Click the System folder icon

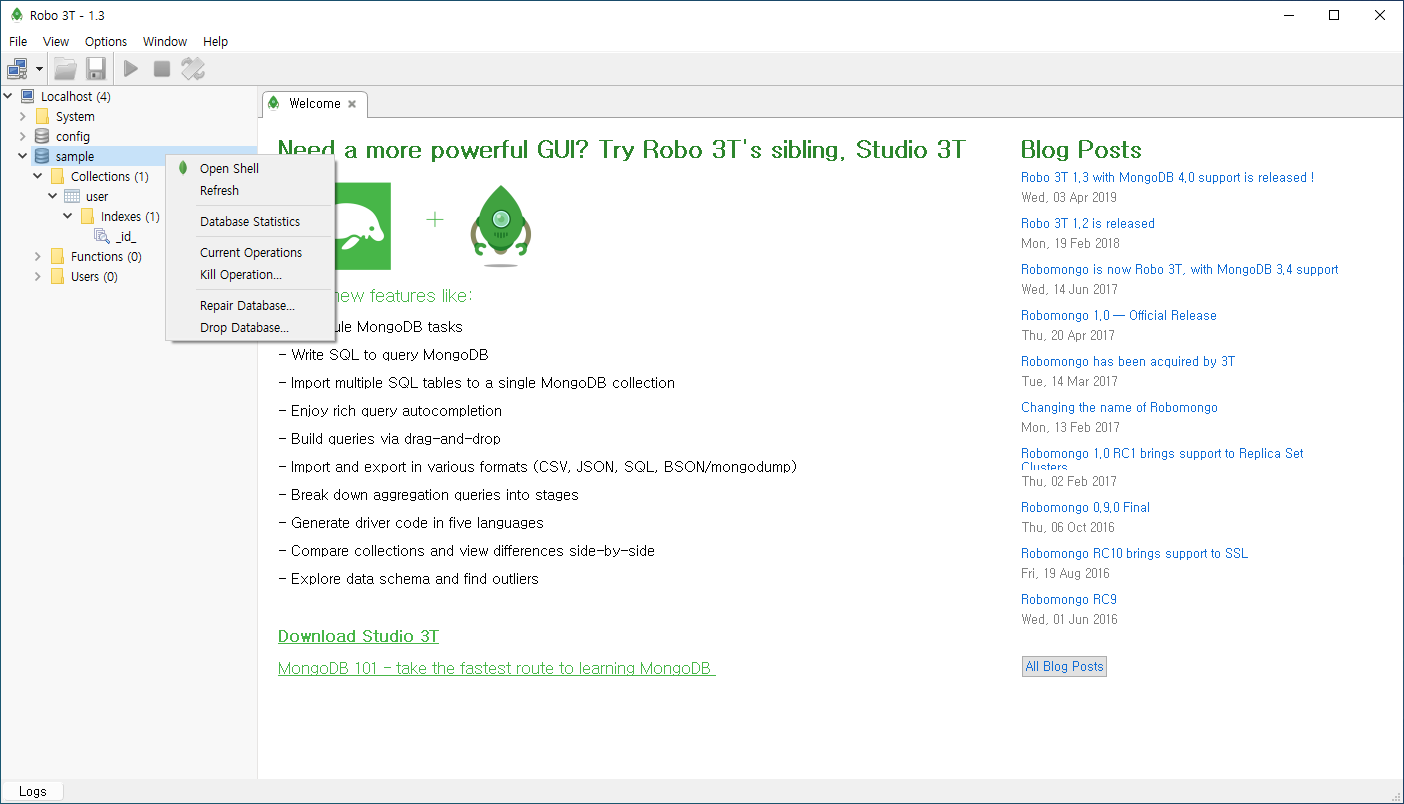(42, 116)
